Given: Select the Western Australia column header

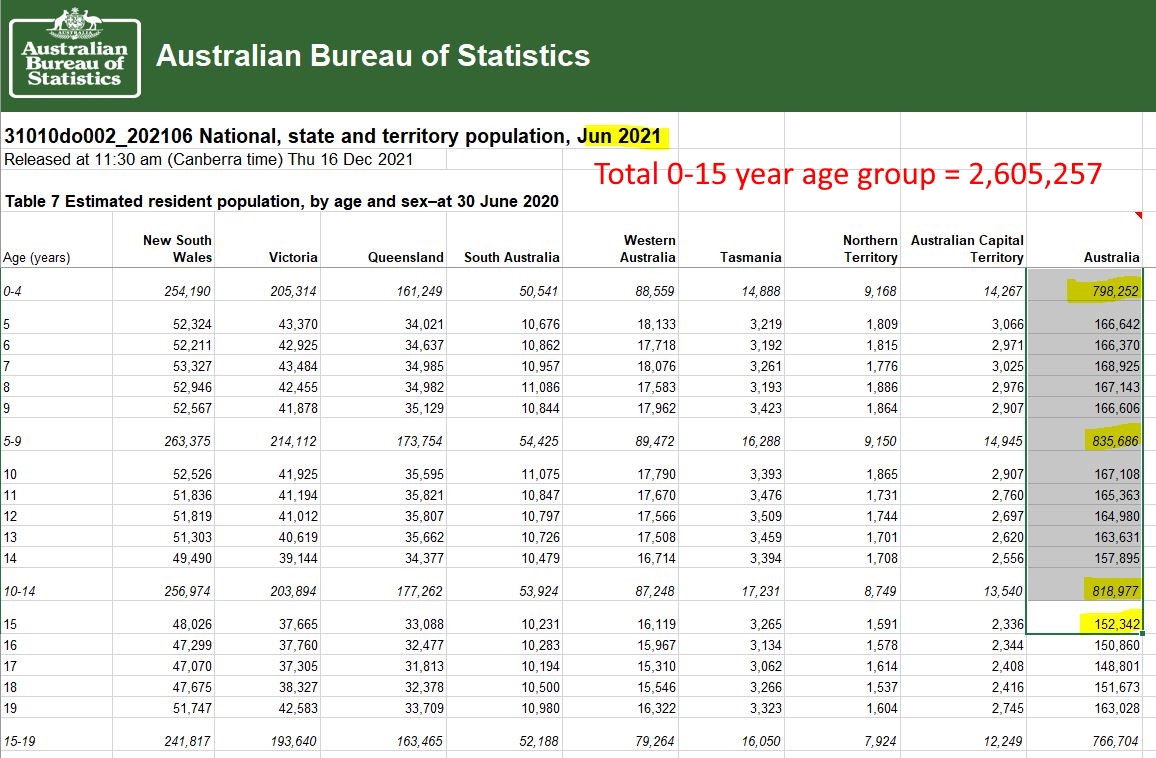Looking at the screenshot, I should click(x=648, y=248).
